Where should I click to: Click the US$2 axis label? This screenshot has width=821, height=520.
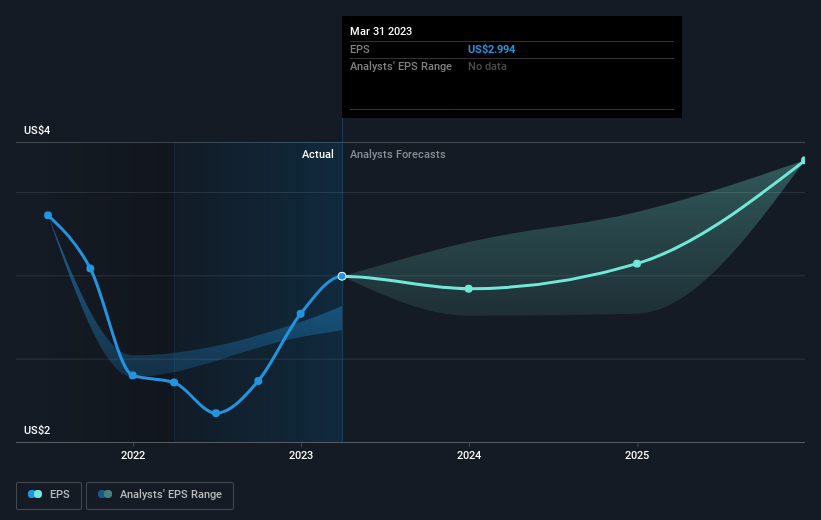pyautogui.click(x=37, y=430)
